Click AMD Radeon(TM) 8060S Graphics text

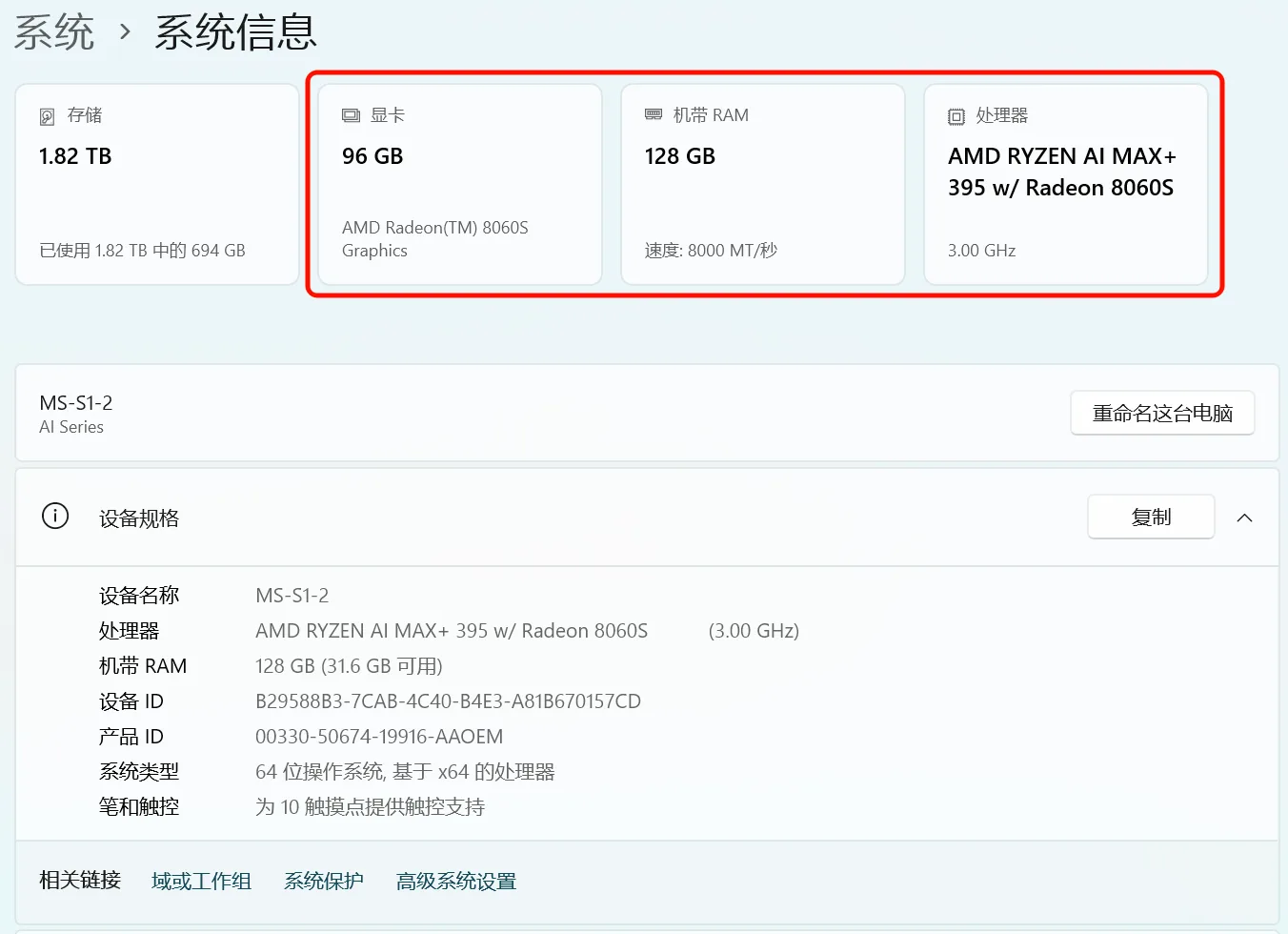[435, 239]
